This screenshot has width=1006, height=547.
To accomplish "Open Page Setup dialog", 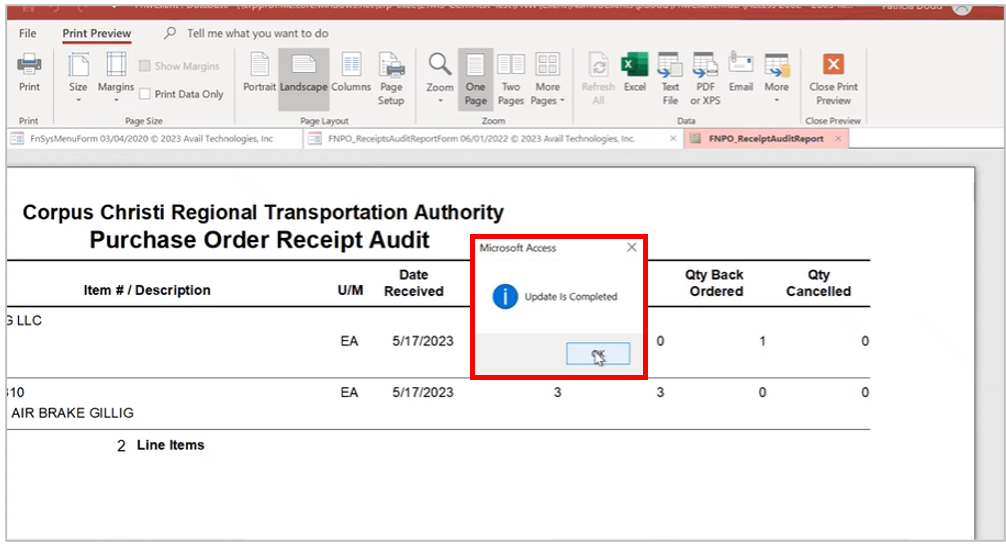I will pos(391,79).
